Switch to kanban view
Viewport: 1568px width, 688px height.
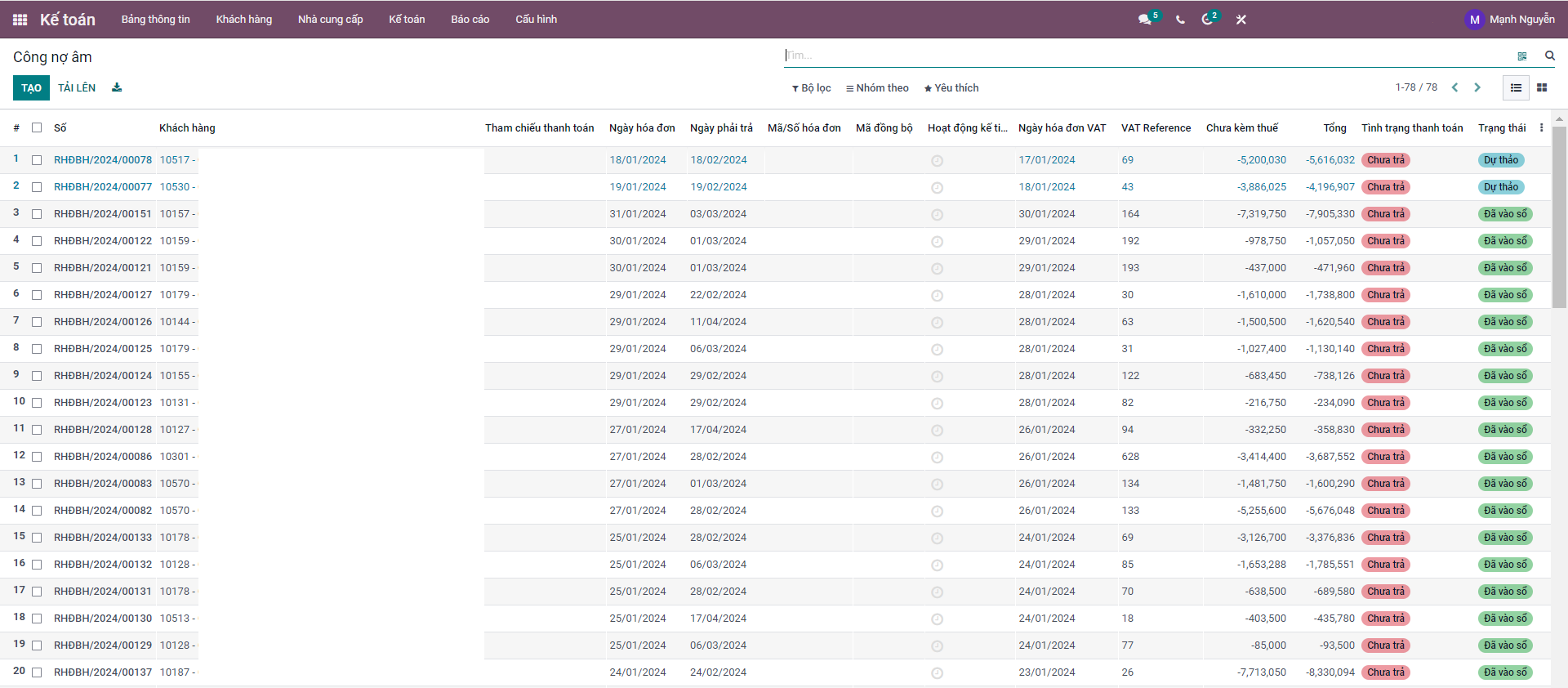point(1542,87)
